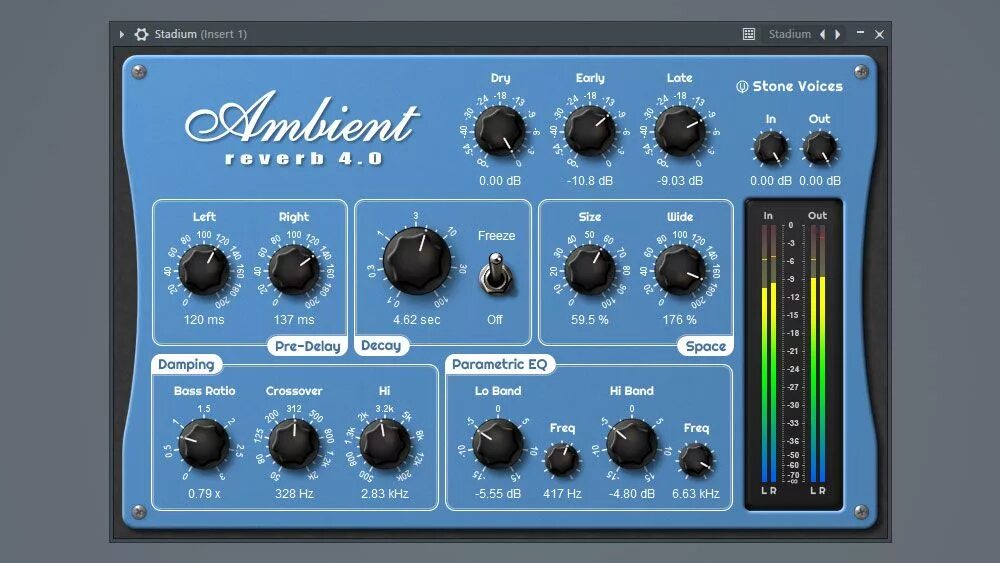Click the -5.55 dB Lo Band value
The height and width of the screenshot is (563, 1000).
click(497, 494)
